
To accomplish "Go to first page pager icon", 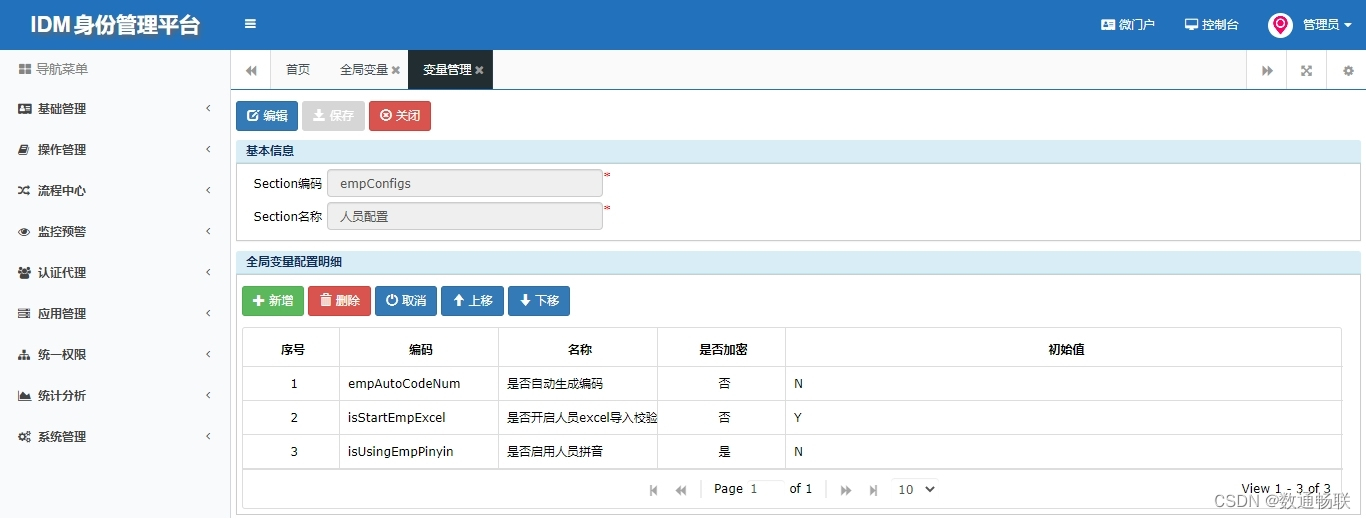I will [x=654, y=490].
